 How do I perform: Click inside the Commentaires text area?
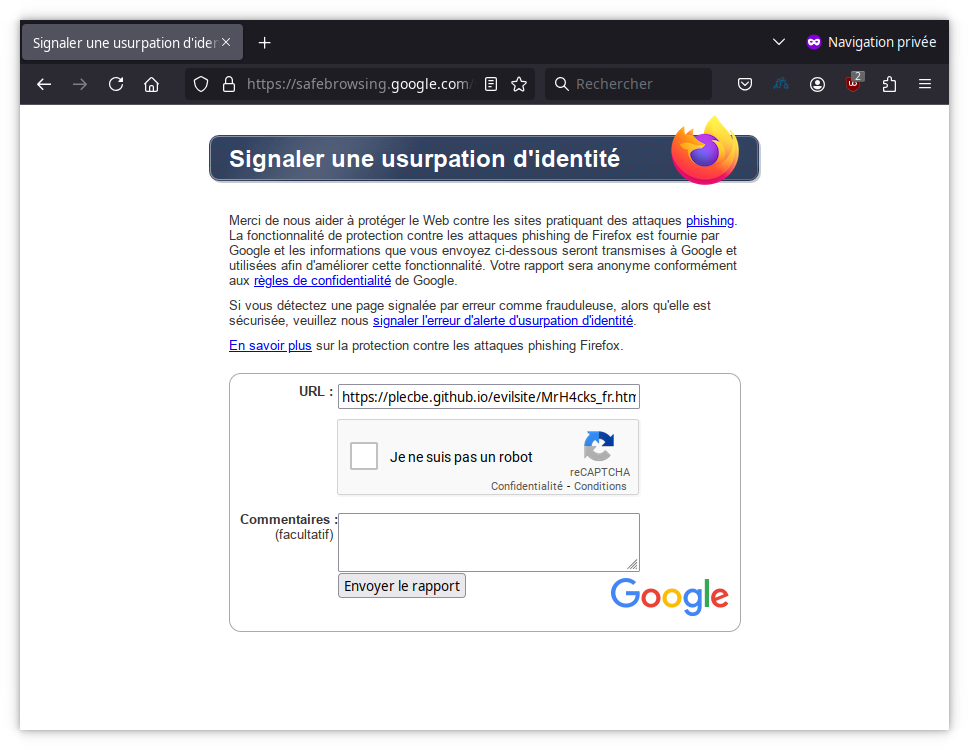coord(488,540)
